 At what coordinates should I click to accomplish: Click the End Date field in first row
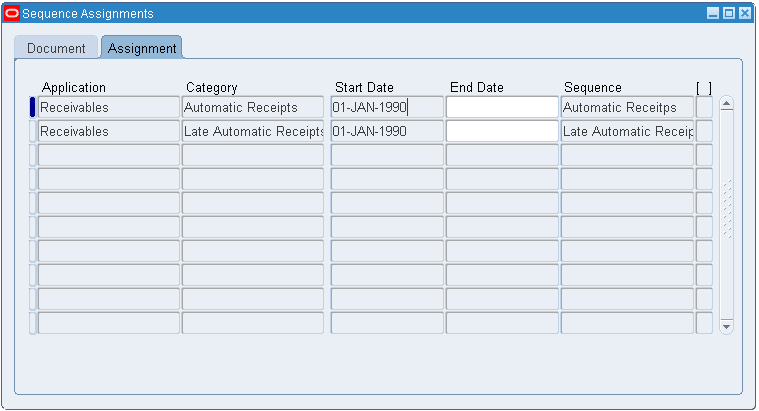click(x=501, y=107)
